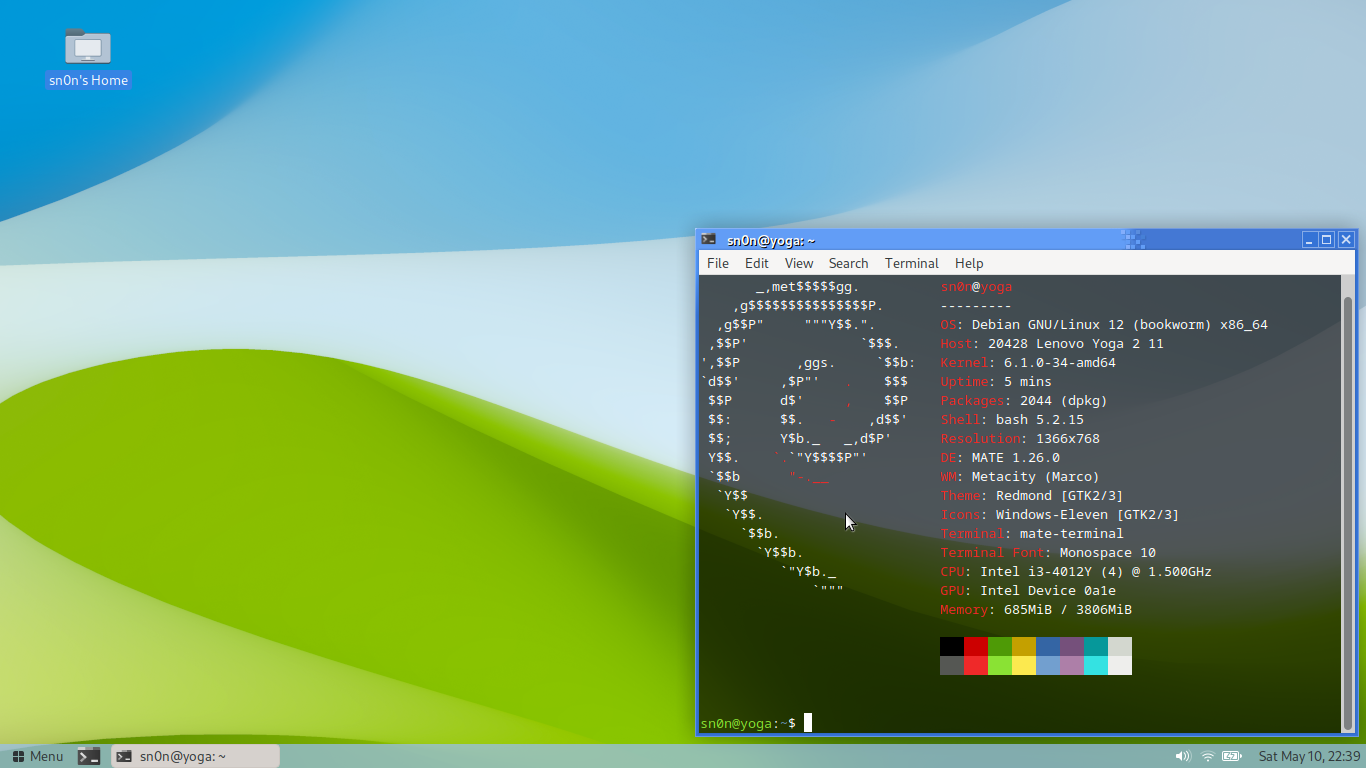
Task: Click the terminal command prompt cursor
Action: point(808,723)
